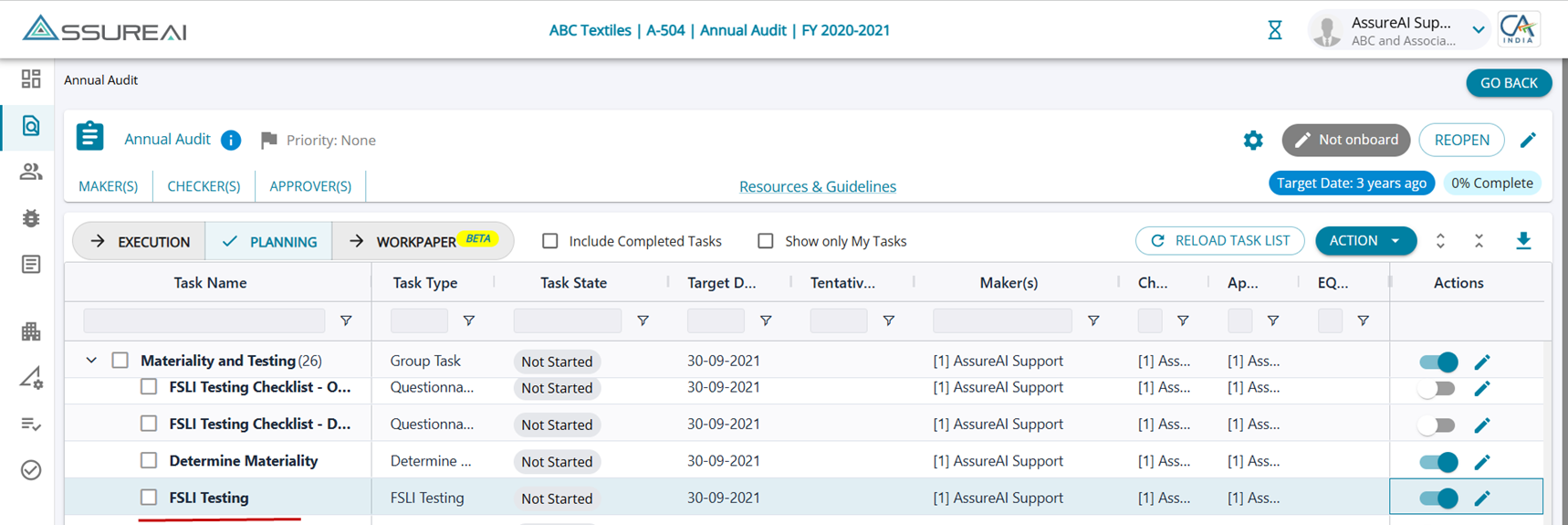The height and width of the screenshot is (525, 1568).
Task: Click the Annual Audit info icon
Action: coord(231,141)
